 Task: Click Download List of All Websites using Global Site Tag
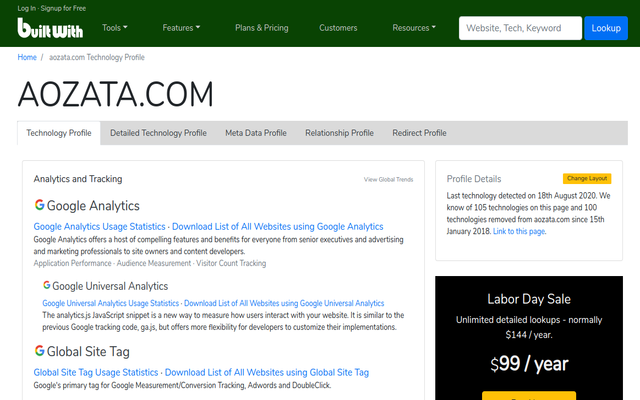tap(267, 372)
